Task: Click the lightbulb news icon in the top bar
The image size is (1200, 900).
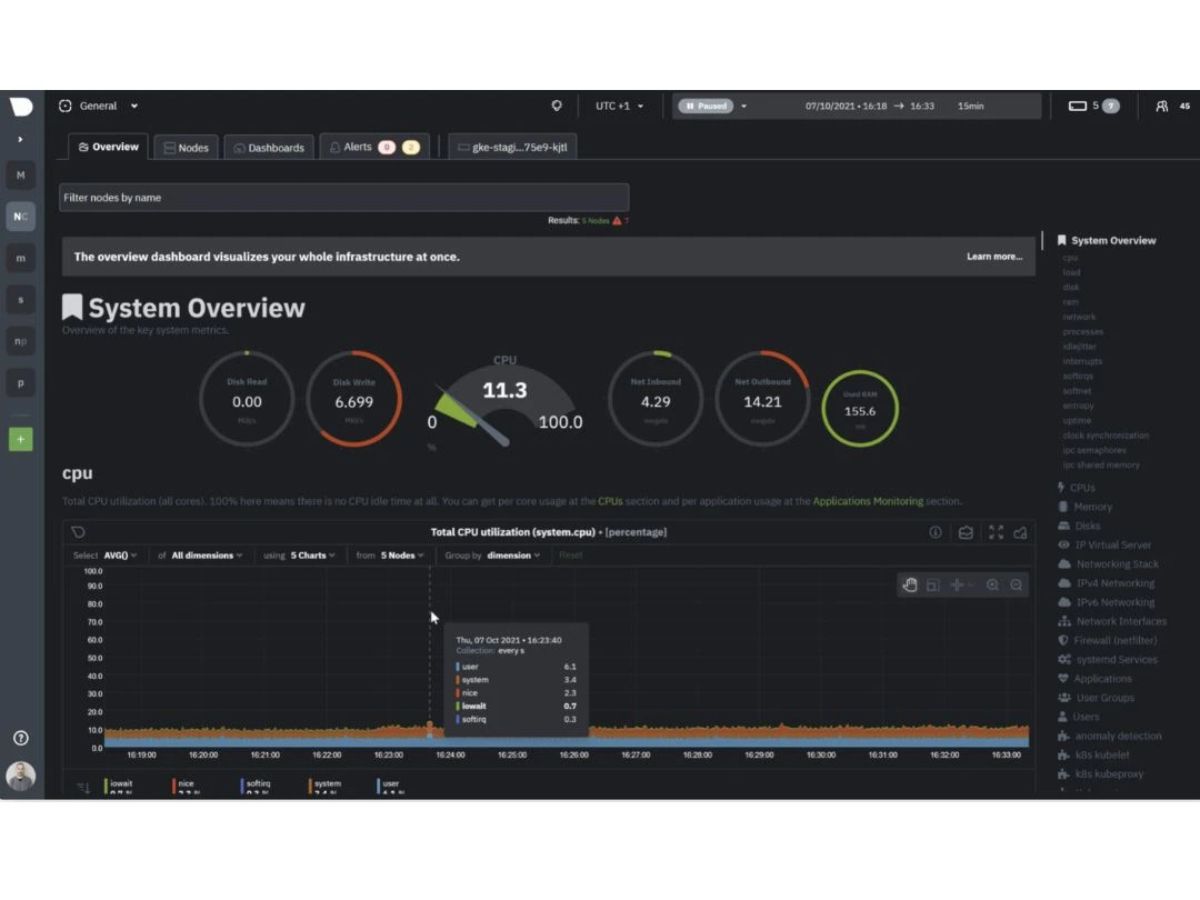Action: click(557, 106)
